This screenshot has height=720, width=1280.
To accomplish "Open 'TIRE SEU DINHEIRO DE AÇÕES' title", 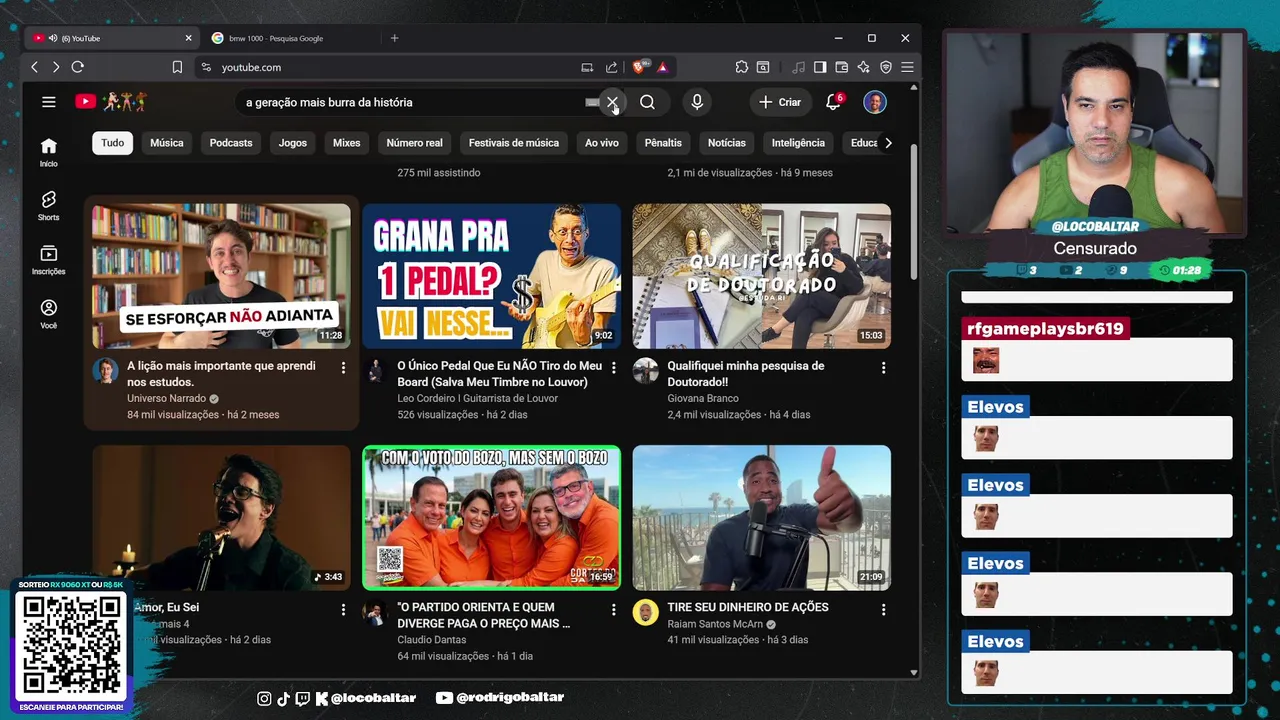I will click(748, 607).
